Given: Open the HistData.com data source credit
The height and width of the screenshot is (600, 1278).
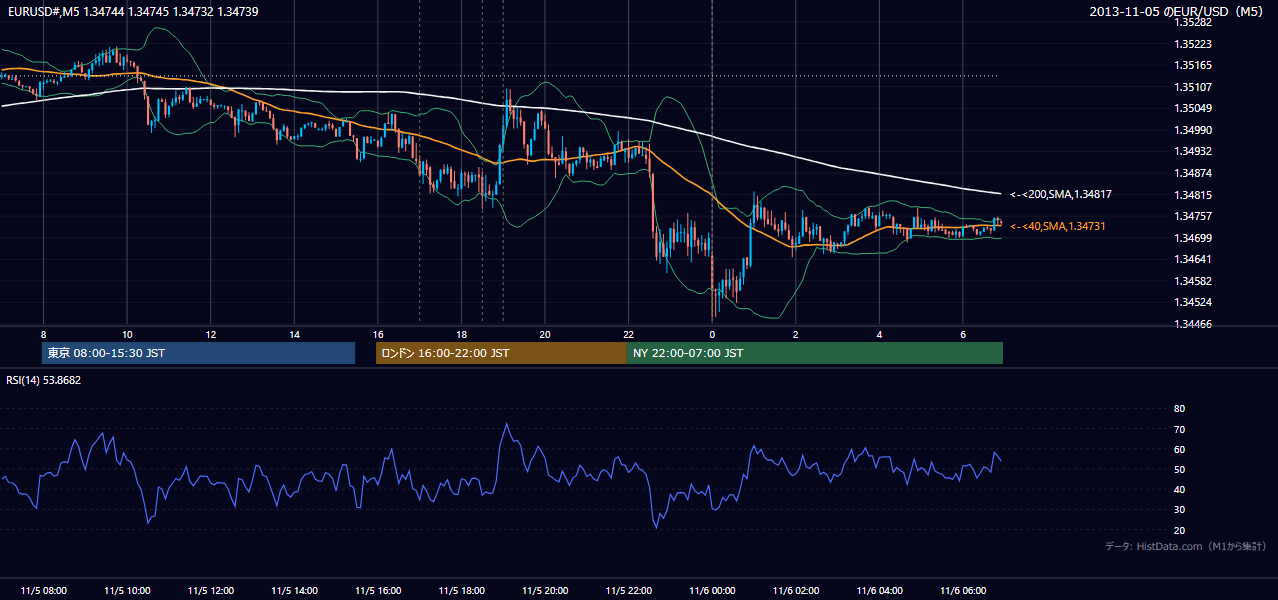Looking at the screenshot, I should (x=1186, y=546).
